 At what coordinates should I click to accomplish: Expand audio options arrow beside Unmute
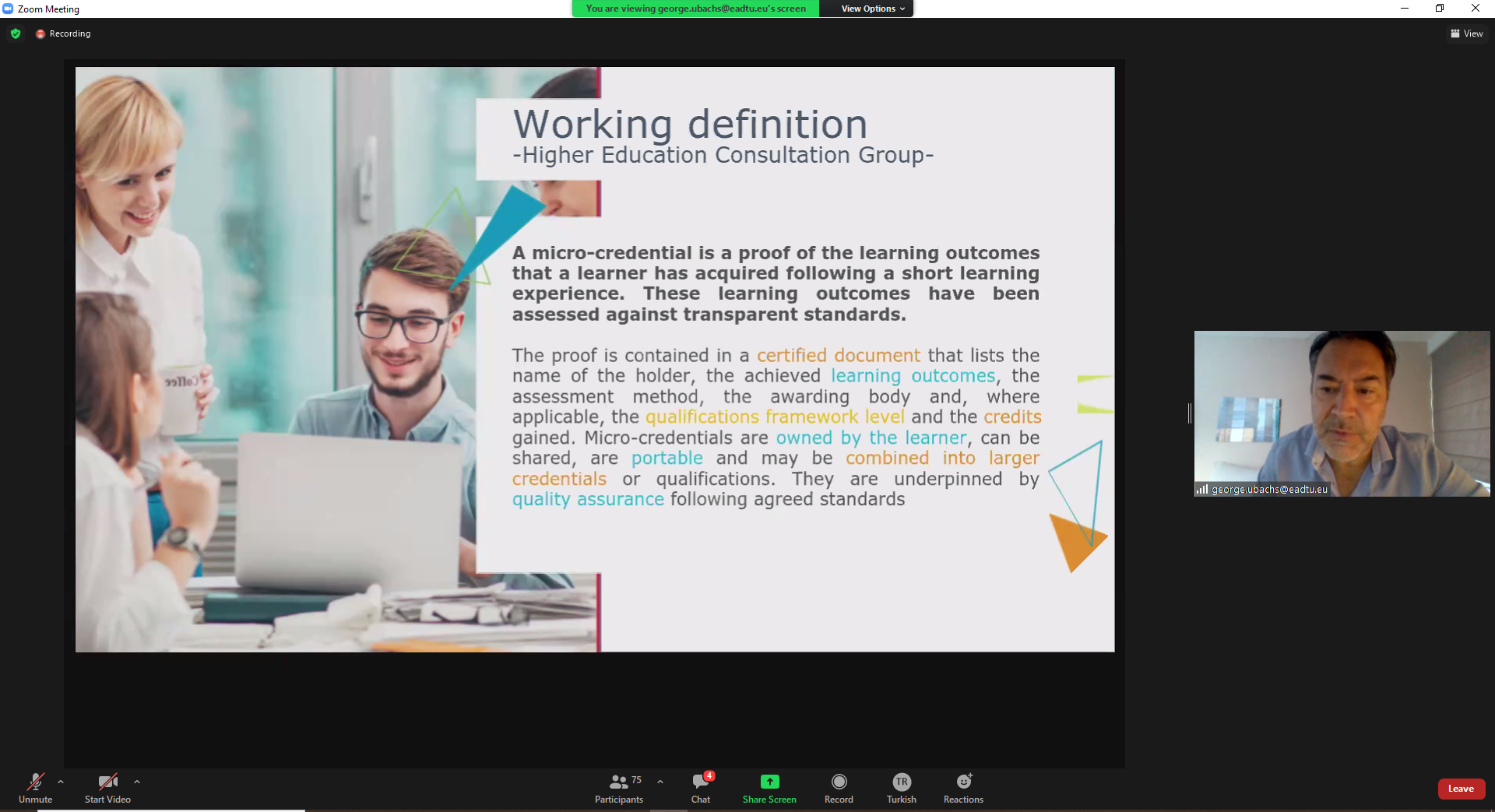click(x=61, y=782)
